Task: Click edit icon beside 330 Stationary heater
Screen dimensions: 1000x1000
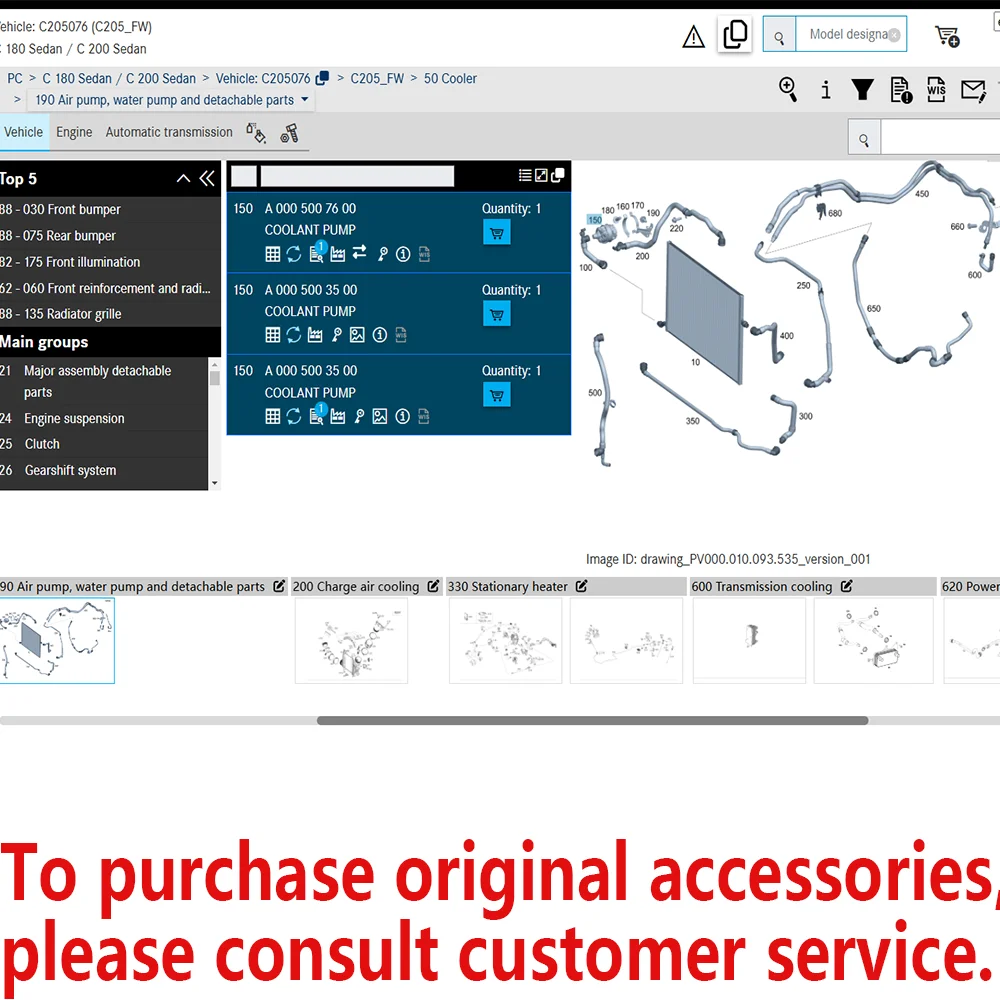Action: (x=582, y=586)
